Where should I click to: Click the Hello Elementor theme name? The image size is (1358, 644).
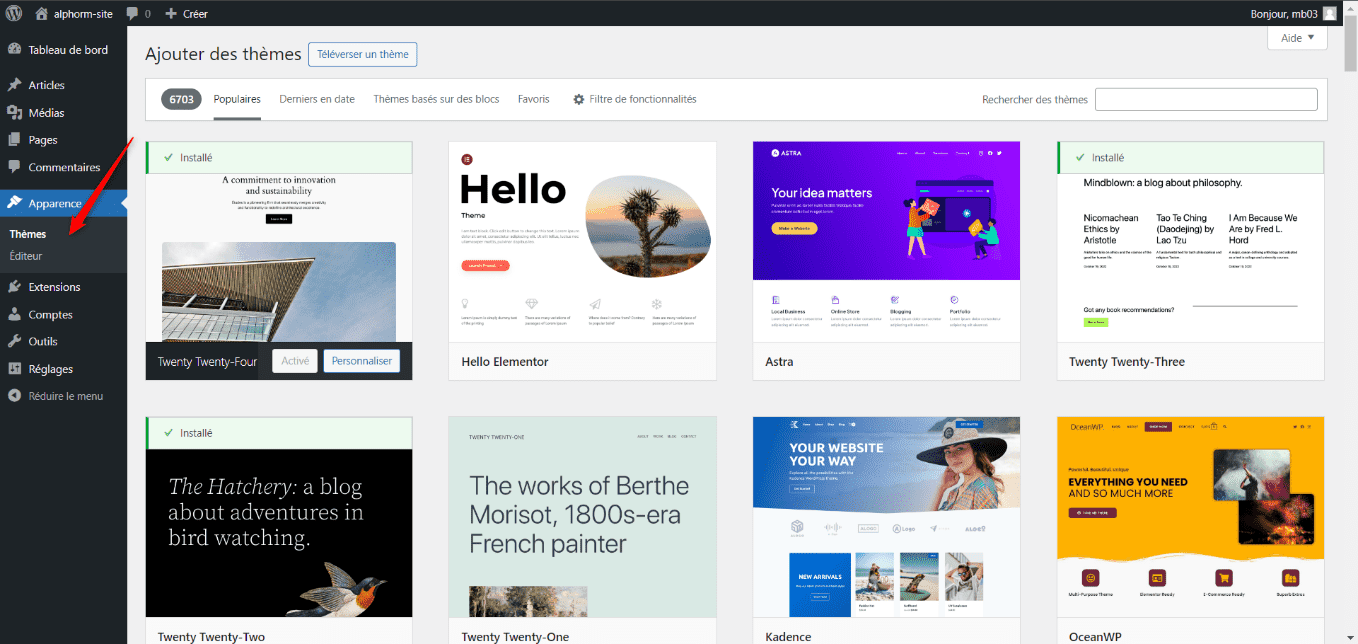coord(505,362)
